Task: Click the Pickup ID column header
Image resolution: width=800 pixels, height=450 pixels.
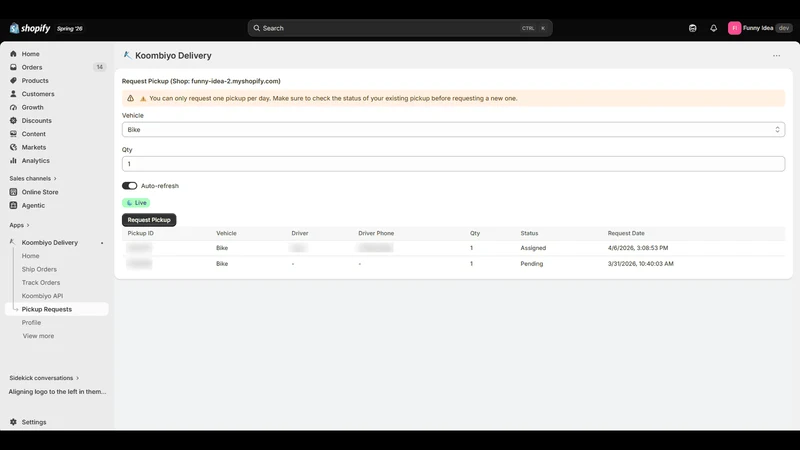Action: pos(140,233)
